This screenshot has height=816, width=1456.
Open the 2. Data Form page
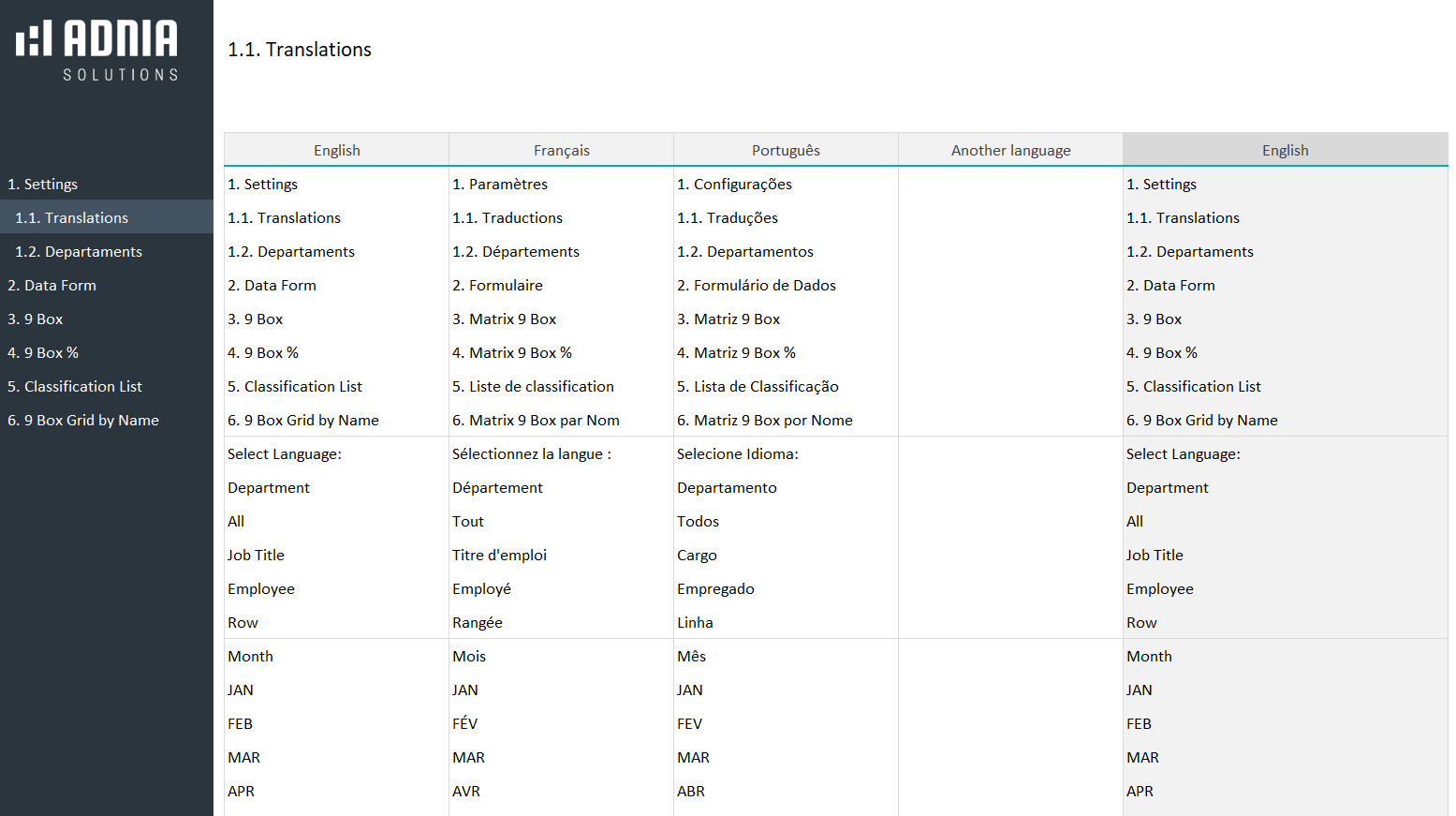pyautogui.click(x=52, y=286)
